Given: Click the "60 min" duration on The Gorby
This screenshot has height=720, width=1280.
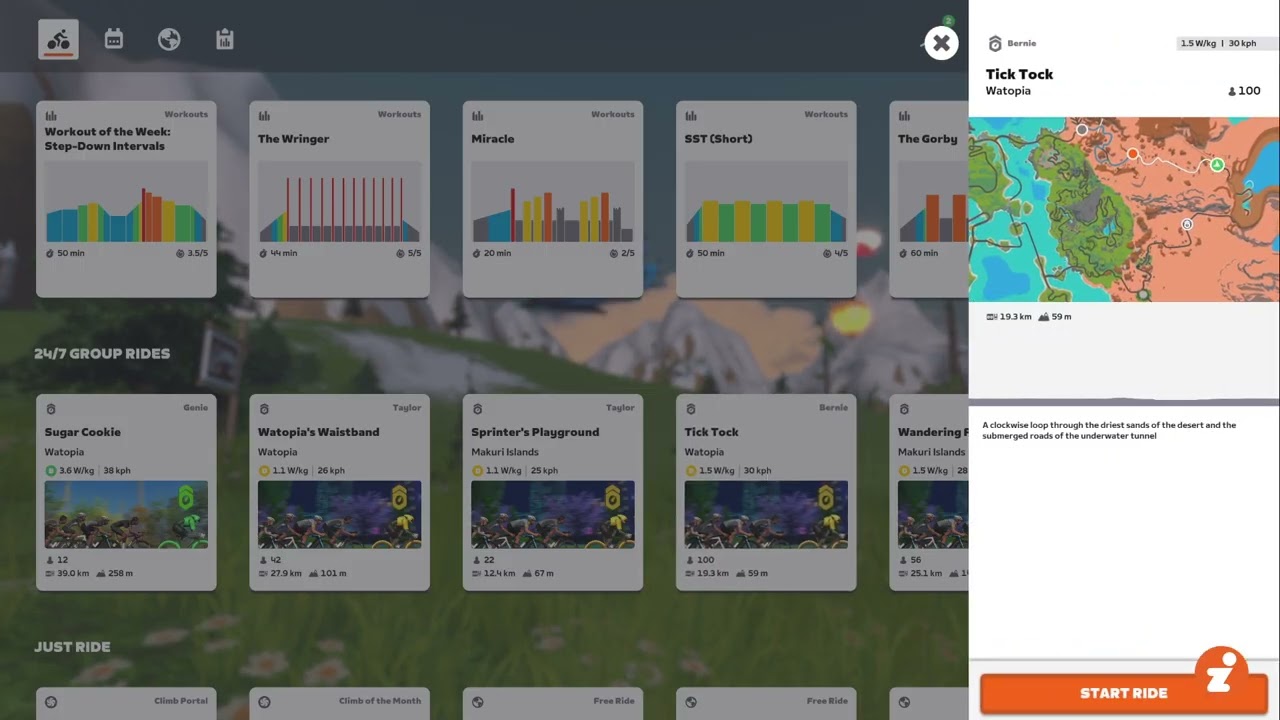Looking at the screenshot, I should 924,254.
